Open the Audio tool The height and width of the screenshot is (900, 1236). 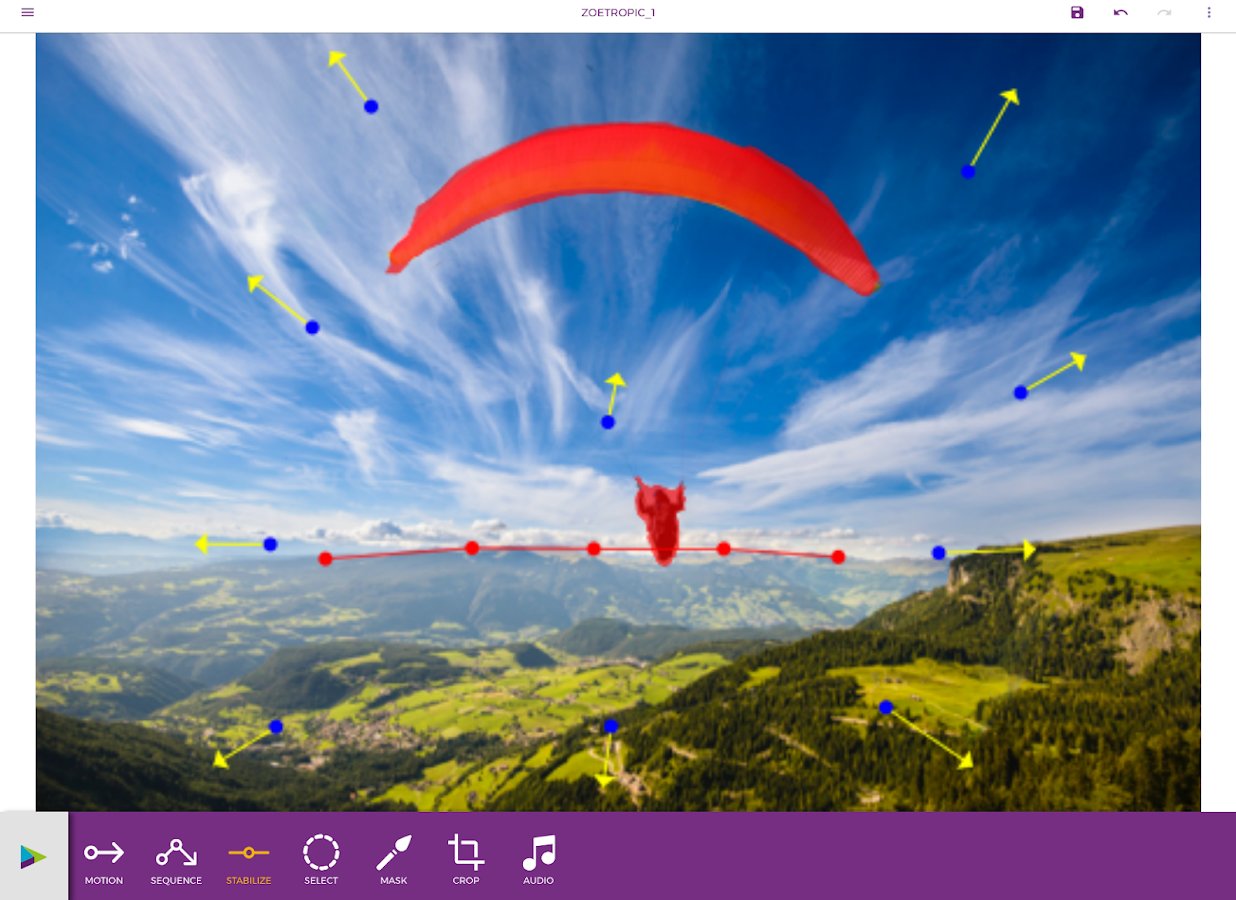539,861
